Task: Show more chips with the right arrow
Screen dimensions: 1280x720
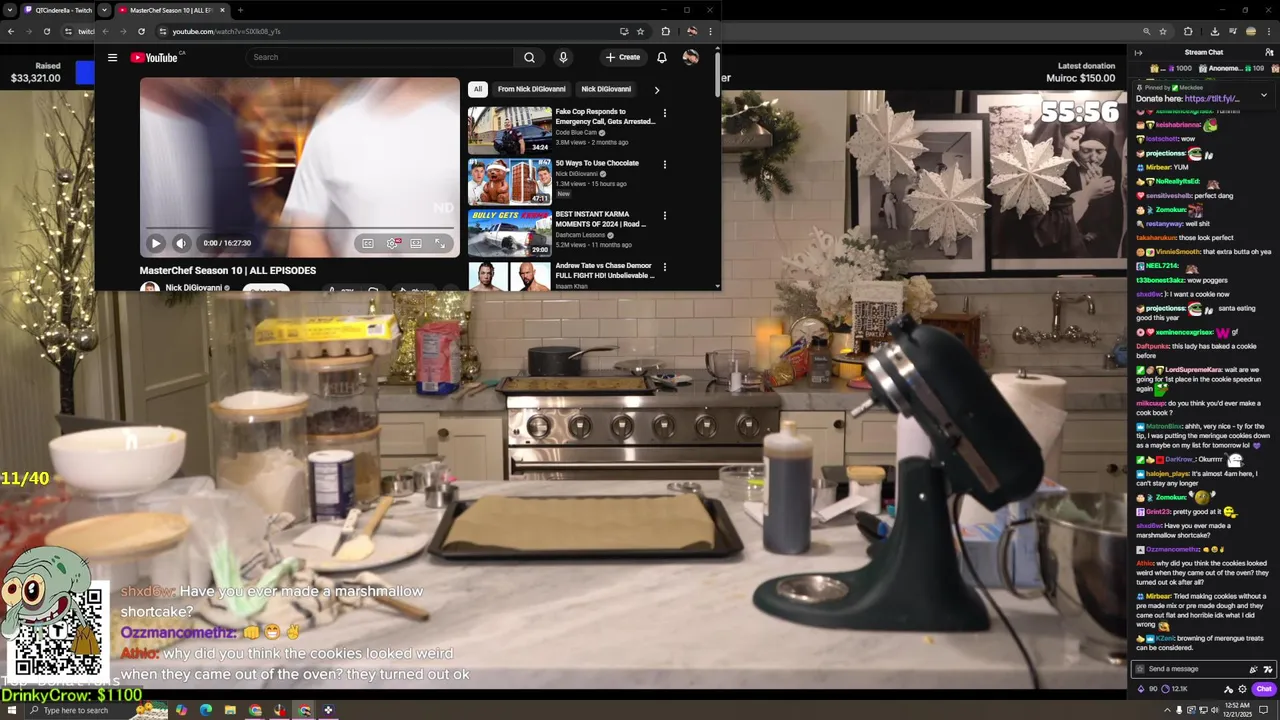Action: (x=656, y=89)
